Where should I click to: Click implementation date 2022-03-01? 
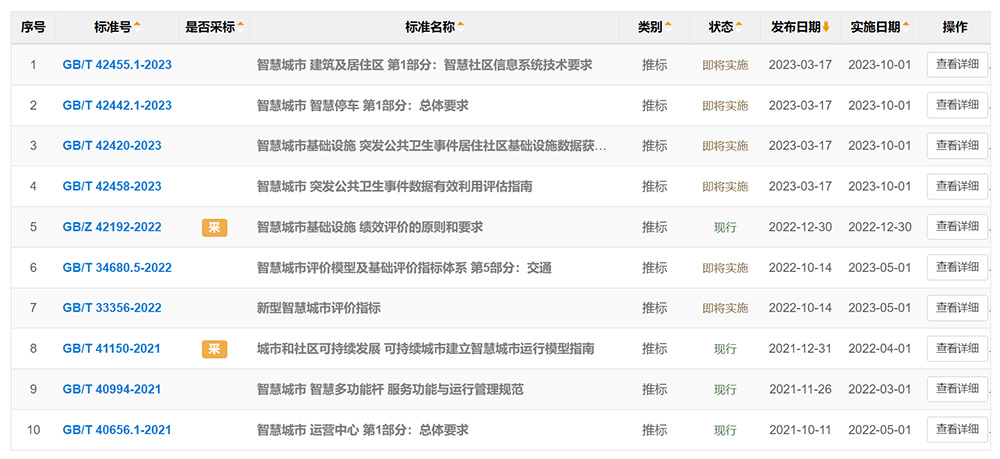tap(880, 390)
